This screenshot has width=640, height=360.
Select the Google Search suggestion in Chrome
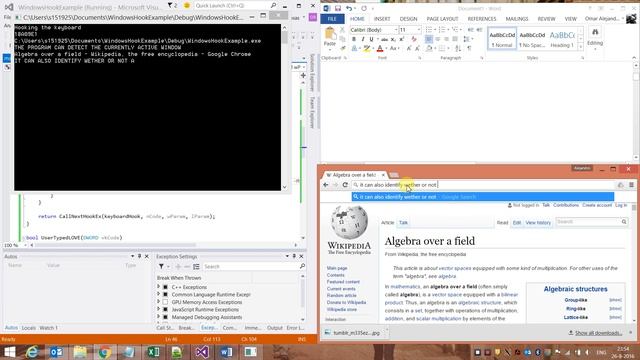[483, 197]
